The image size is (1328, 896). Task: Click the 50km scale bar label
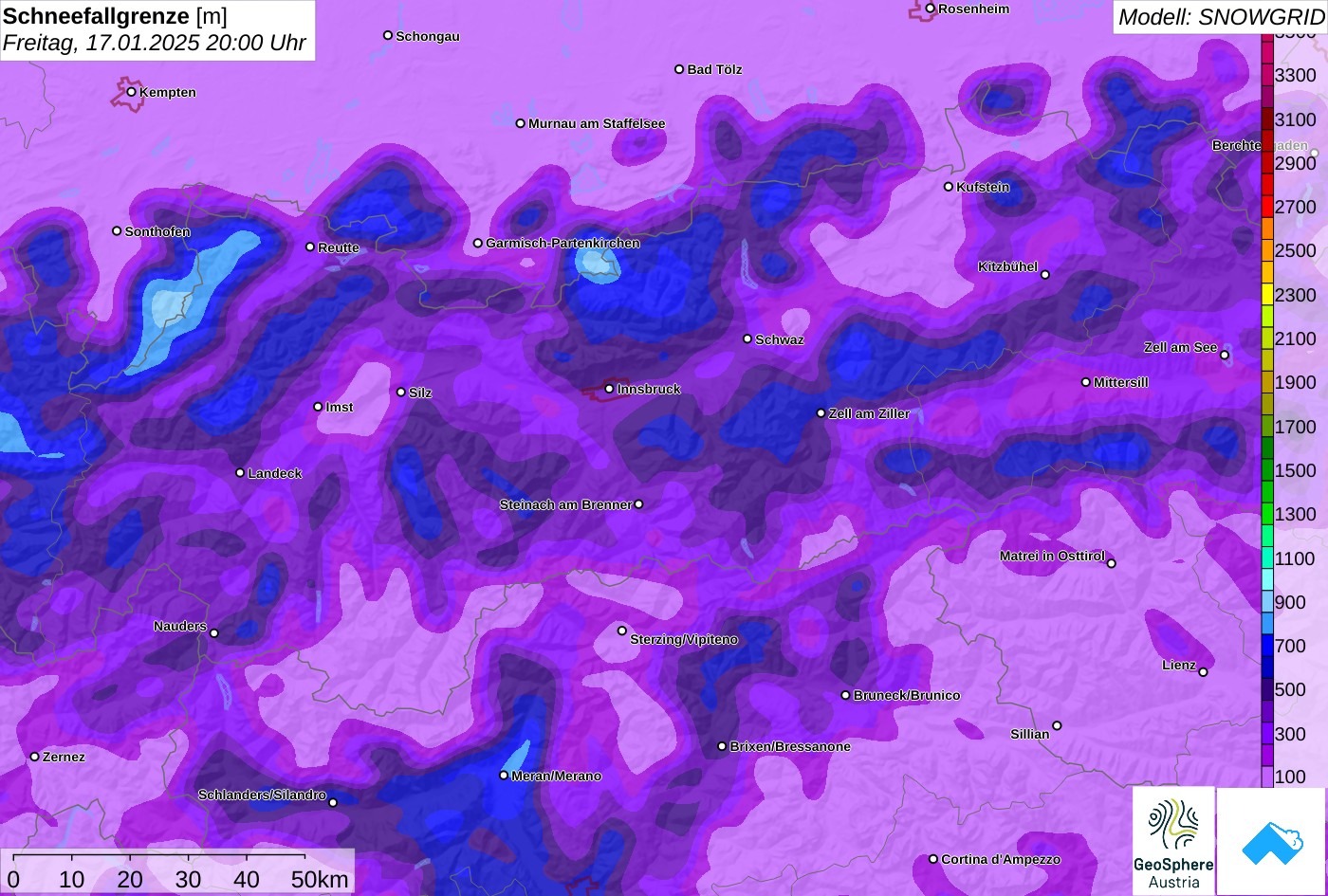319,879
